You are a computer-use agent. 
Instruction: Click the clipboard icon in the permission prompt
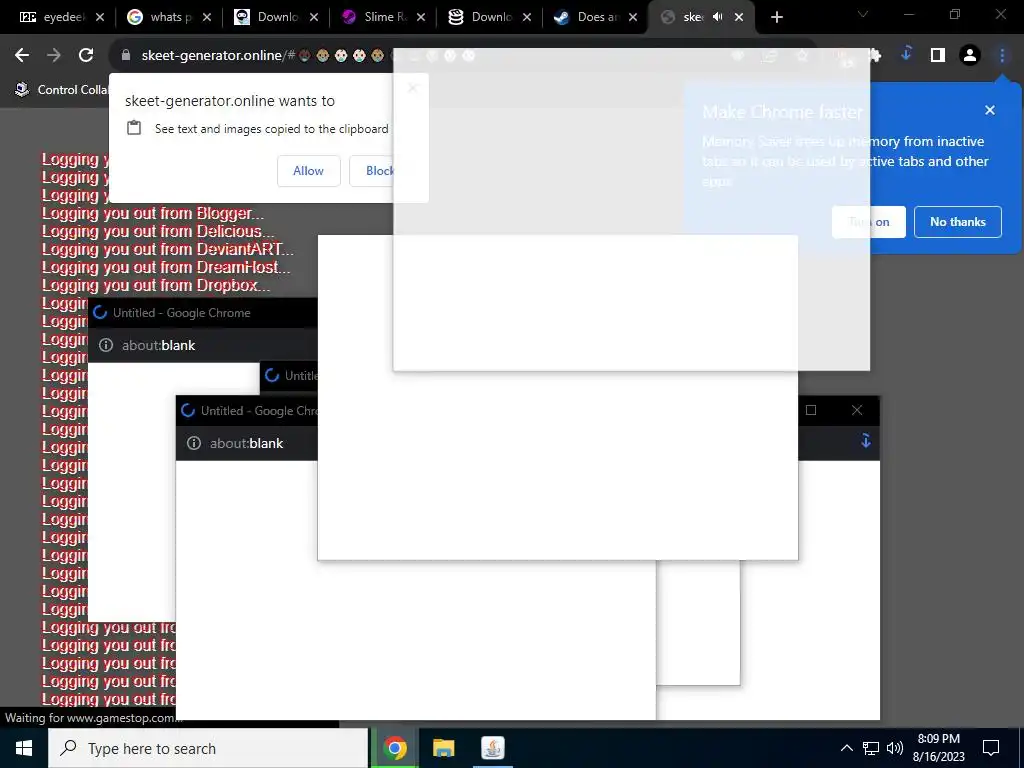point(134,128)
